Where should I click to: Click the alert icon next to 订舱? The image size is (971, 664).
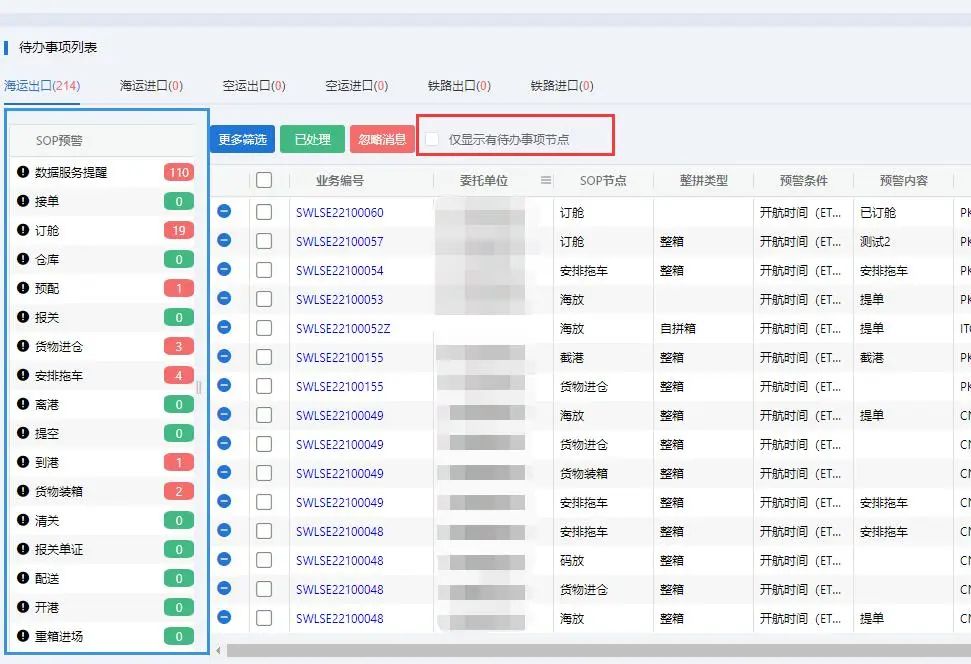[23, 230]
